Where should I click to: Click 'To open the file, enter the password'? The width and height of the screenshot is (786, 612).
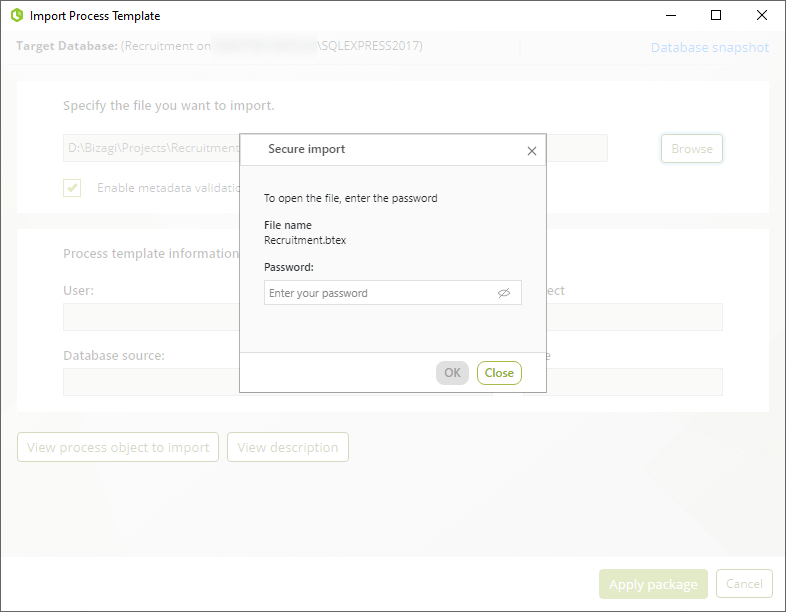[x=350, y=198]
